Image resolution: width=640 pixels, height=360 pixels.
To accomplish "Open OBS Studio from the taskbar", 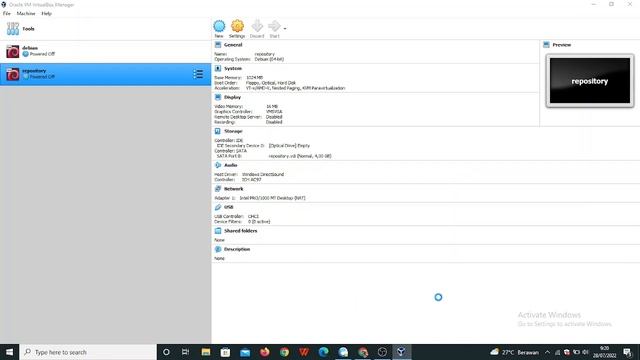I will pyautogui.click(x=382, y=352).
